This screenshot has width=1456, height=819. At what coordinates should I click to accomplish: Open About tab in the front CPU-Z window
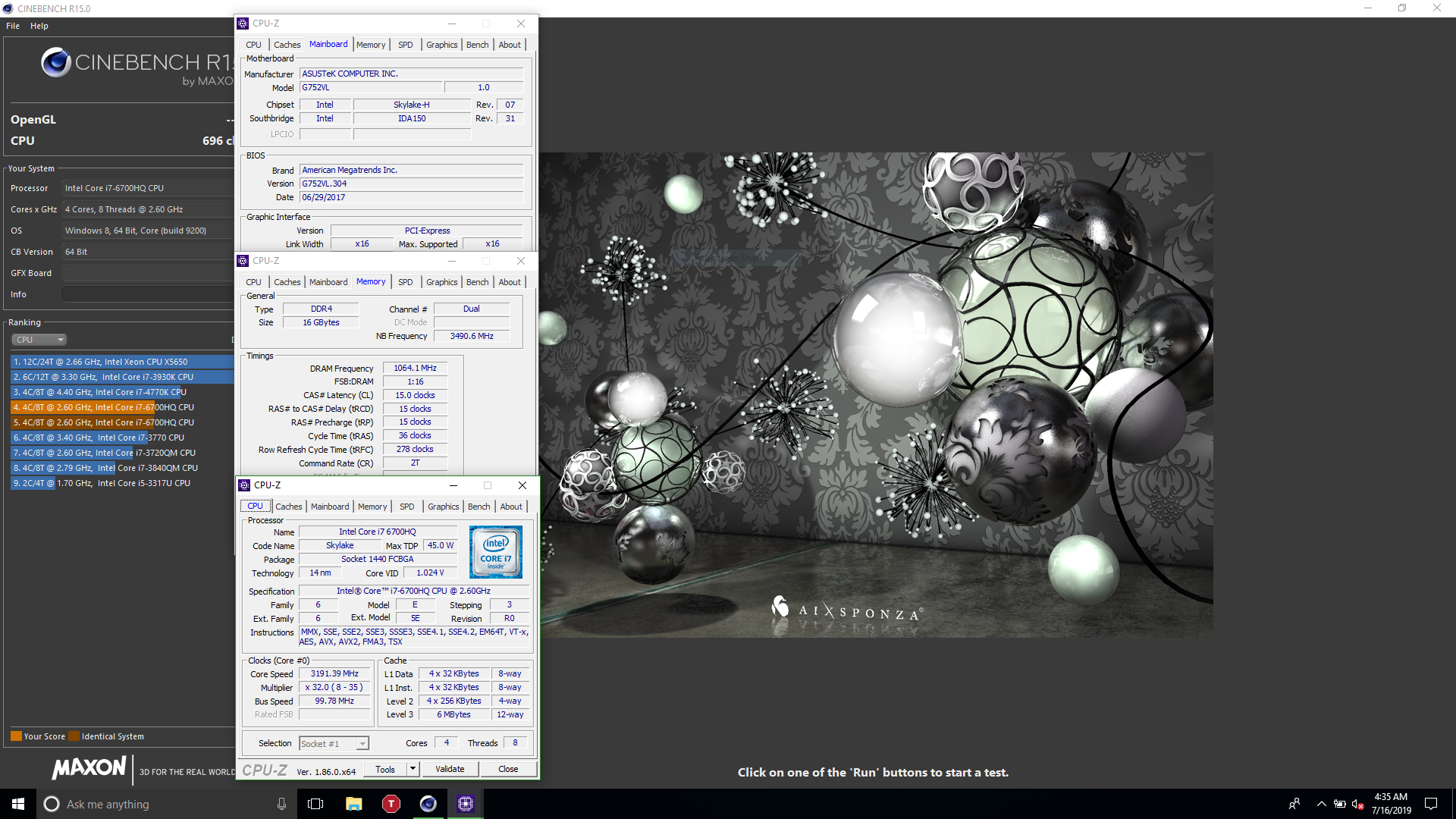coord(511,507)
